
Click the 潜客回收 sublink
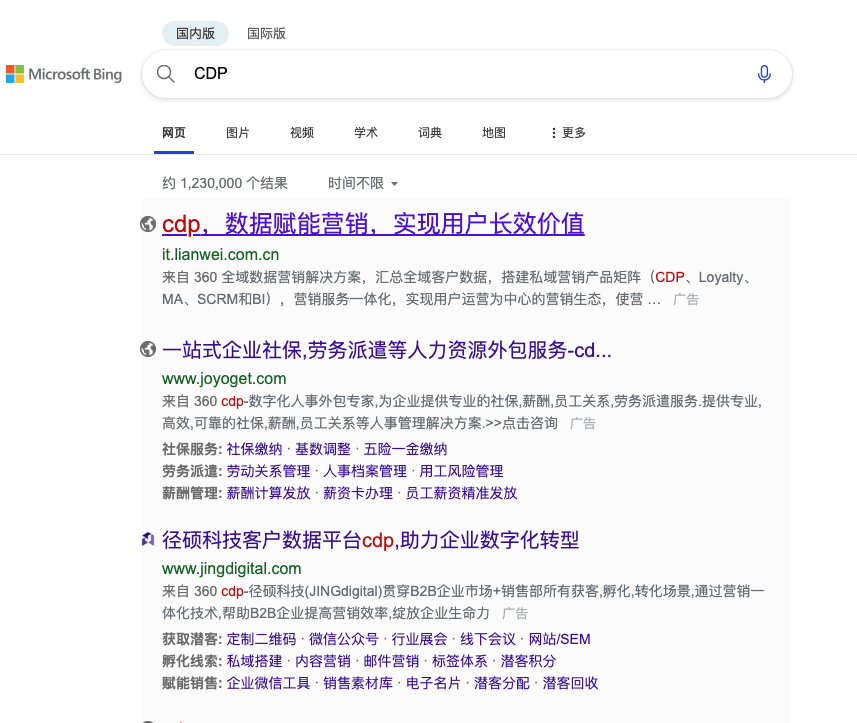click(x=570, y=683)
